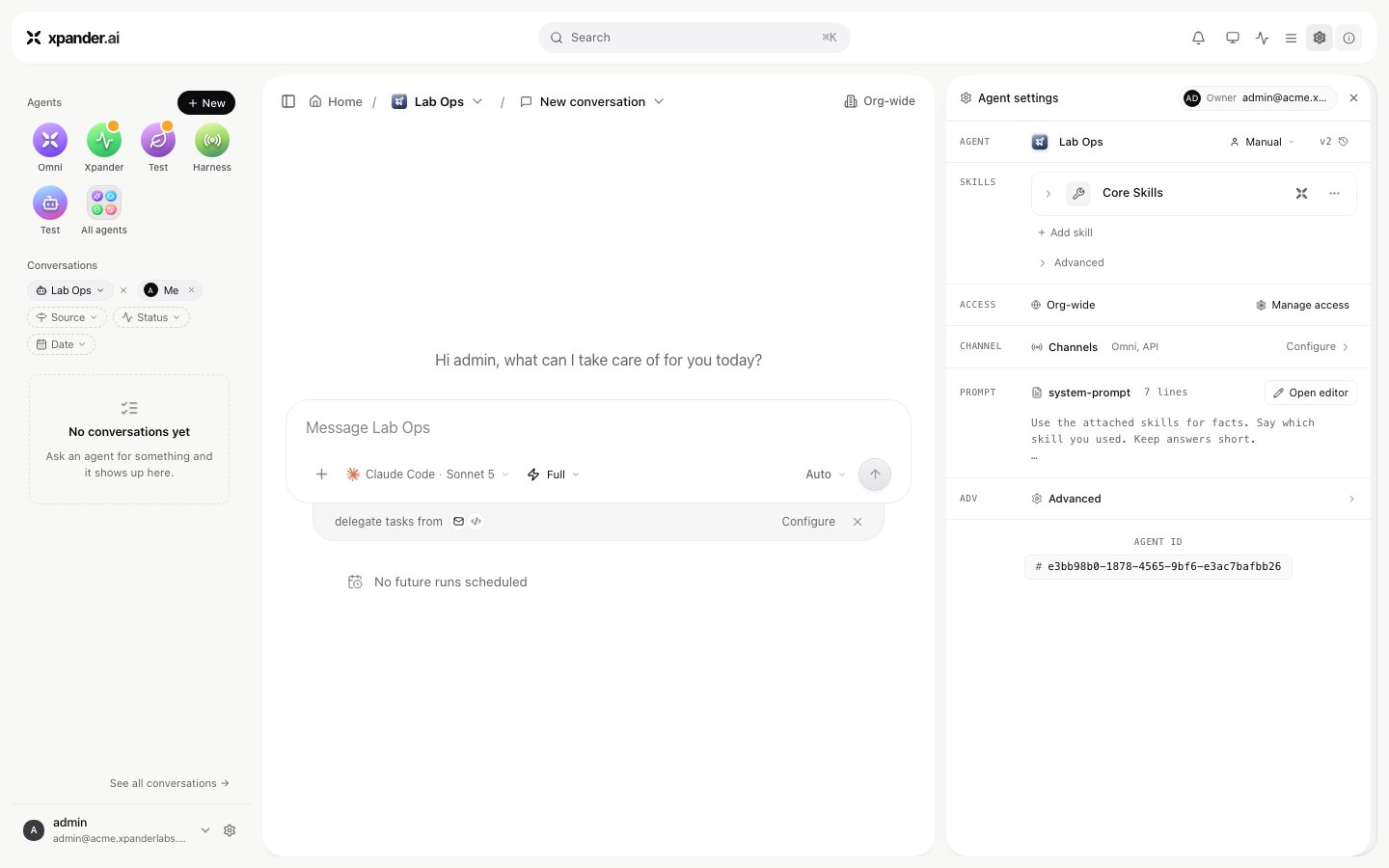The image size is (1389, 868).
Task: Remove the Me filter chip
Action: point(192,290)
